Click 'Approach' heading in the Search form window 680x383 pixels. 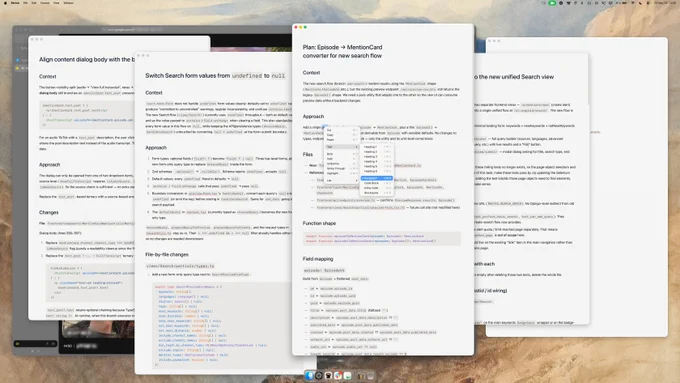(156, 147)
